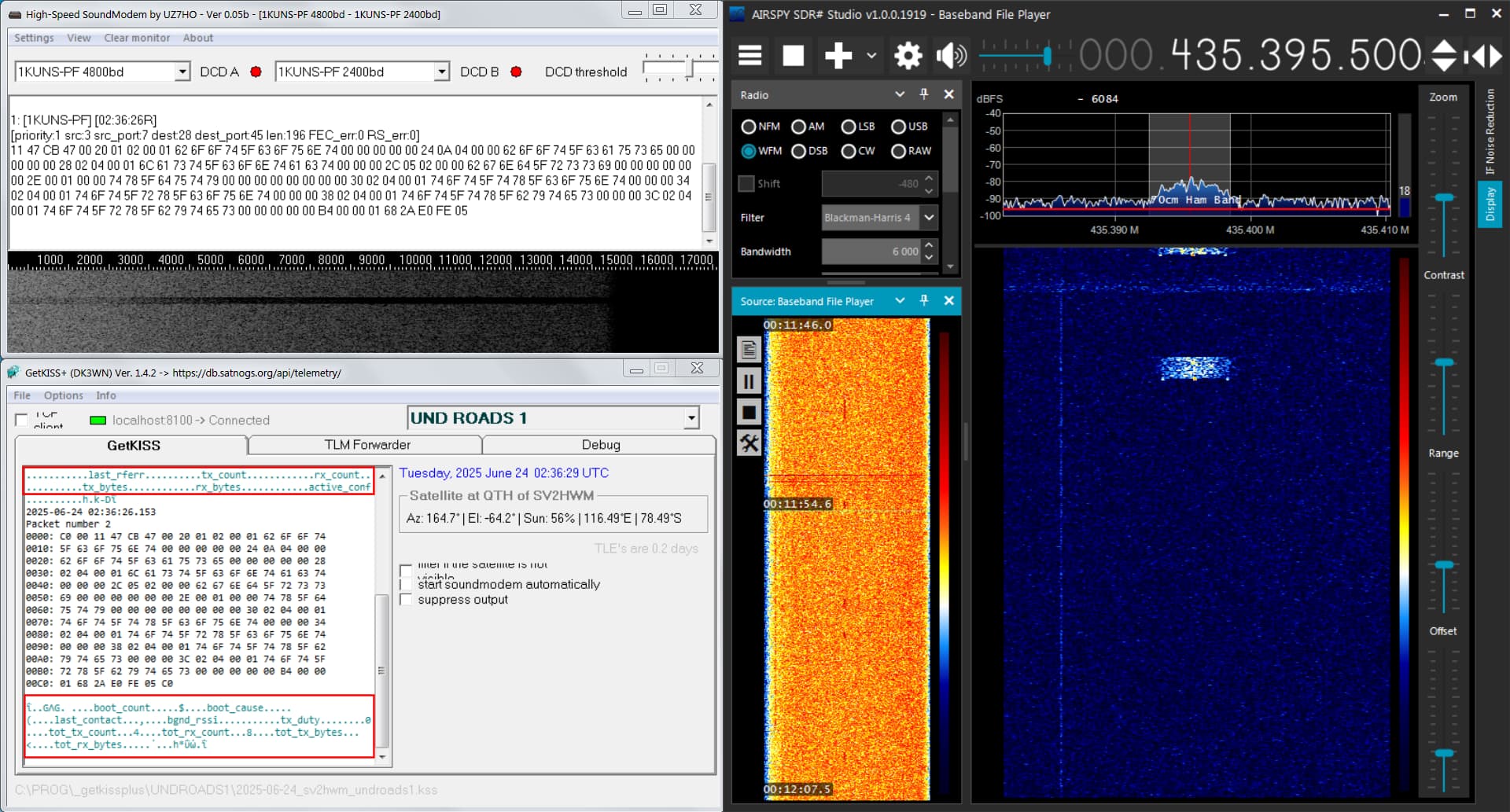Enable filter if satellite not visible checkbox
This screenshot has width=1510, height=812.
406,570
